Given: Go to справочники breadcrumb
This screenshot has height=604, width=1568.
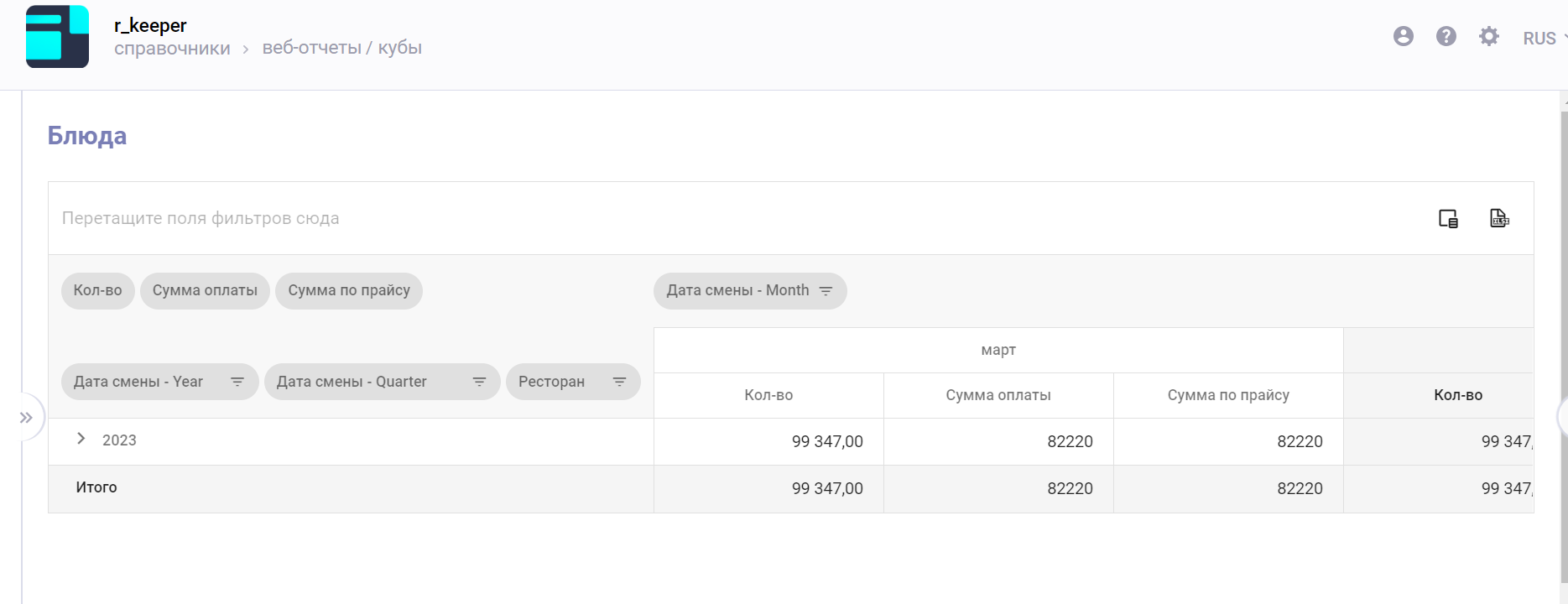Looking at the screenshot, I should [172, 49].
